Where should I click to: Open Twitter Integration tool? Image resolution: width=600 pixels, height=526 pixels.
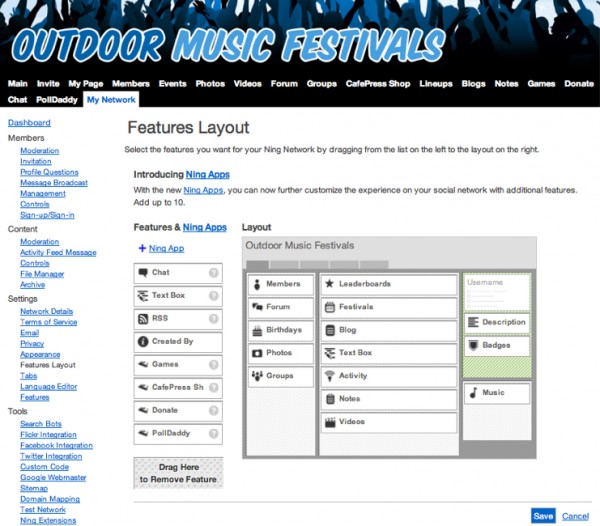51,456
